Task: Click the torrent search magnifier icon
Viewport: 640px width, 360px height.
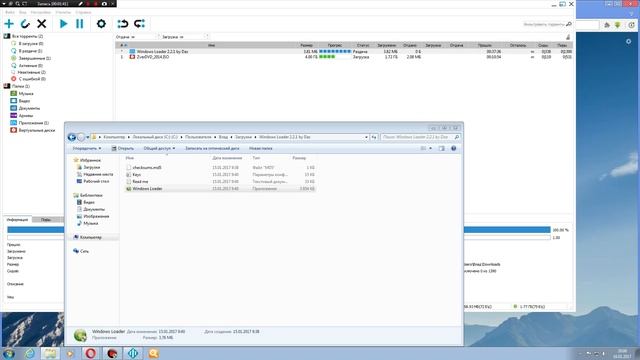Action: (569, 24)
